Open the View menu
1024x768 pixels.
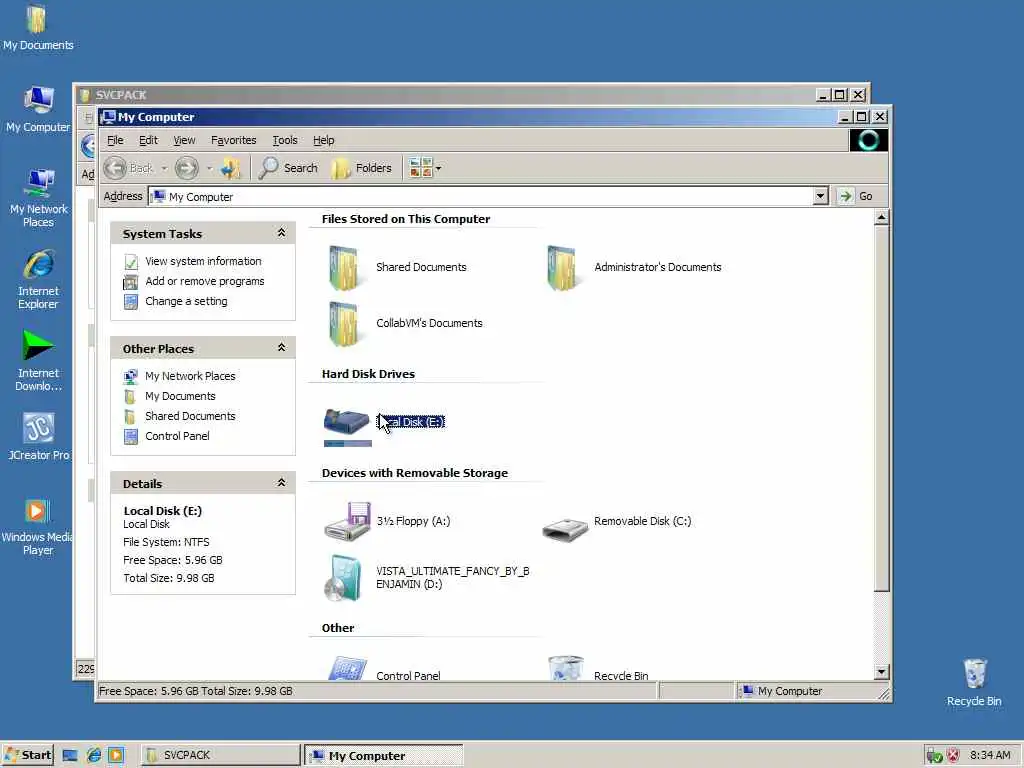pos(184,140)
